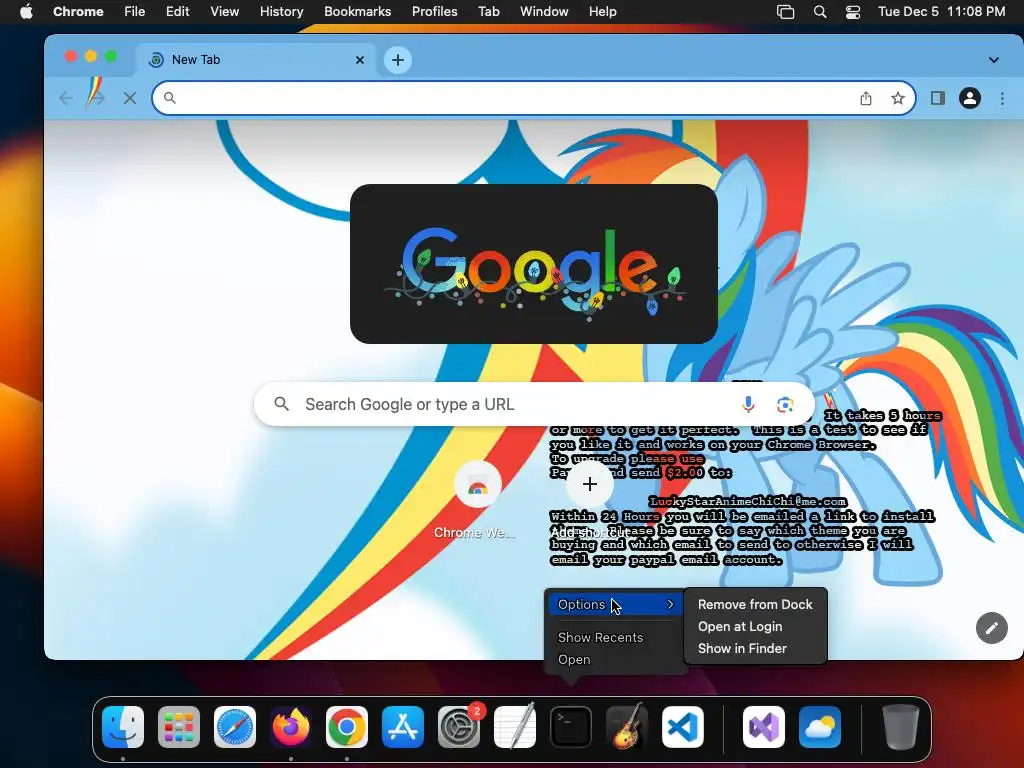Image resolution: width=1024 pixels, height=768 pixels.
Task: Open System Settings from the dock
Action: [459, 727]
